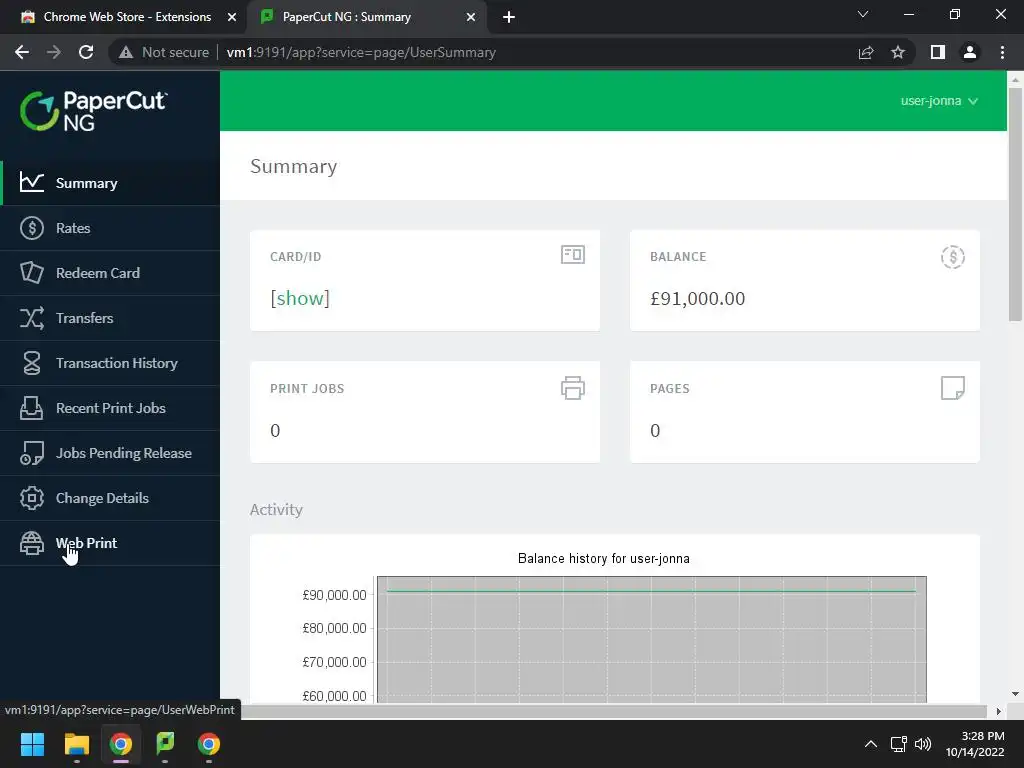Reload the page with the refresh icon
1024x768 pixels.
coord(86,52)
